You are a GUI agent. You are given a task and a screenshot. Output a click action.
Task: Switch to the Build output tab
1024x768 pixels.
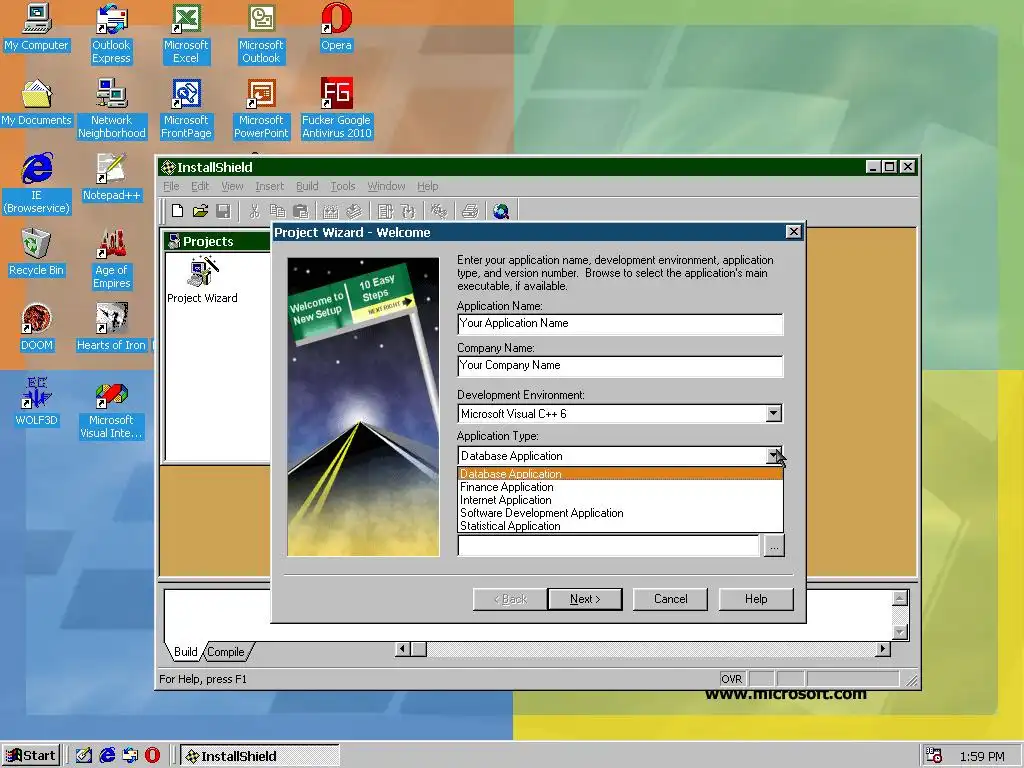coord(185,652)
